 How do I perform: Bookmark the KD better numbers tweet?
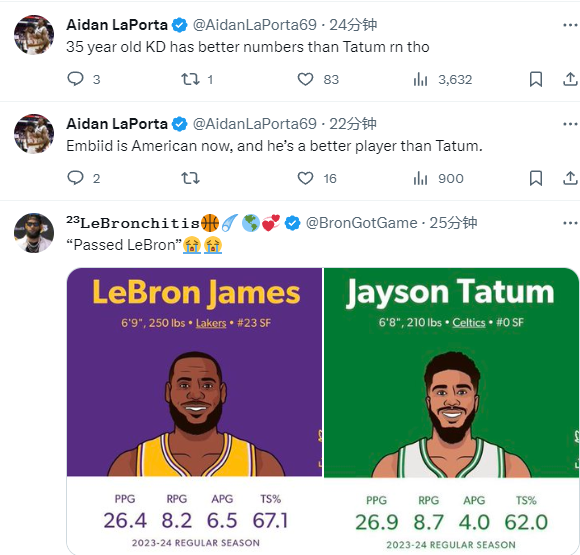536,79
